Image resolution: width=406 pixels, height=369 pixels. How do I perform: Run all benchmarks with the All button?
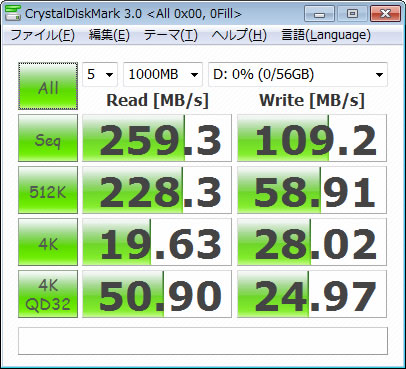(48, 86)
